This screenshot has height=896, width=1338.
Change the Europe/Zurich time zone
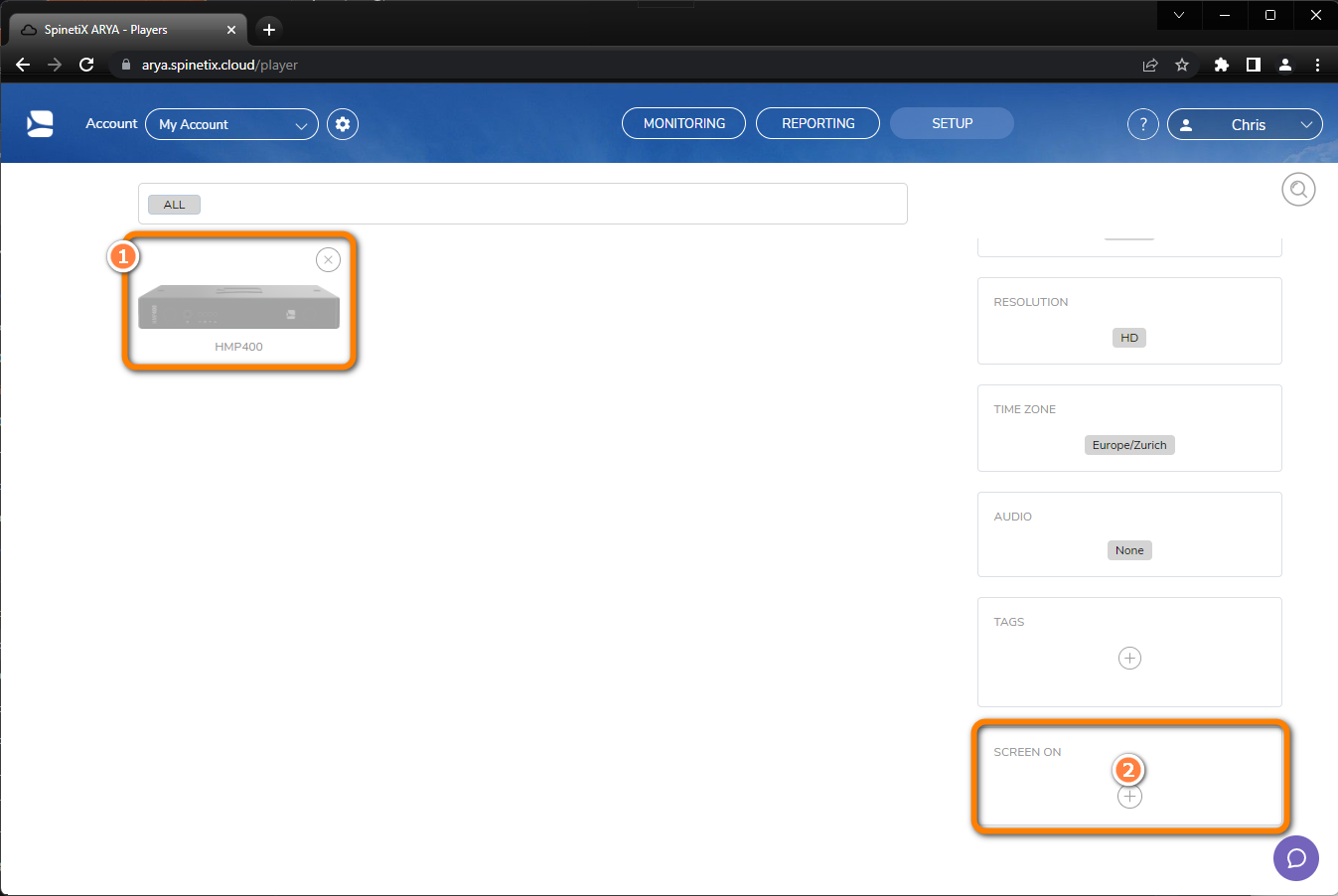1129,445
